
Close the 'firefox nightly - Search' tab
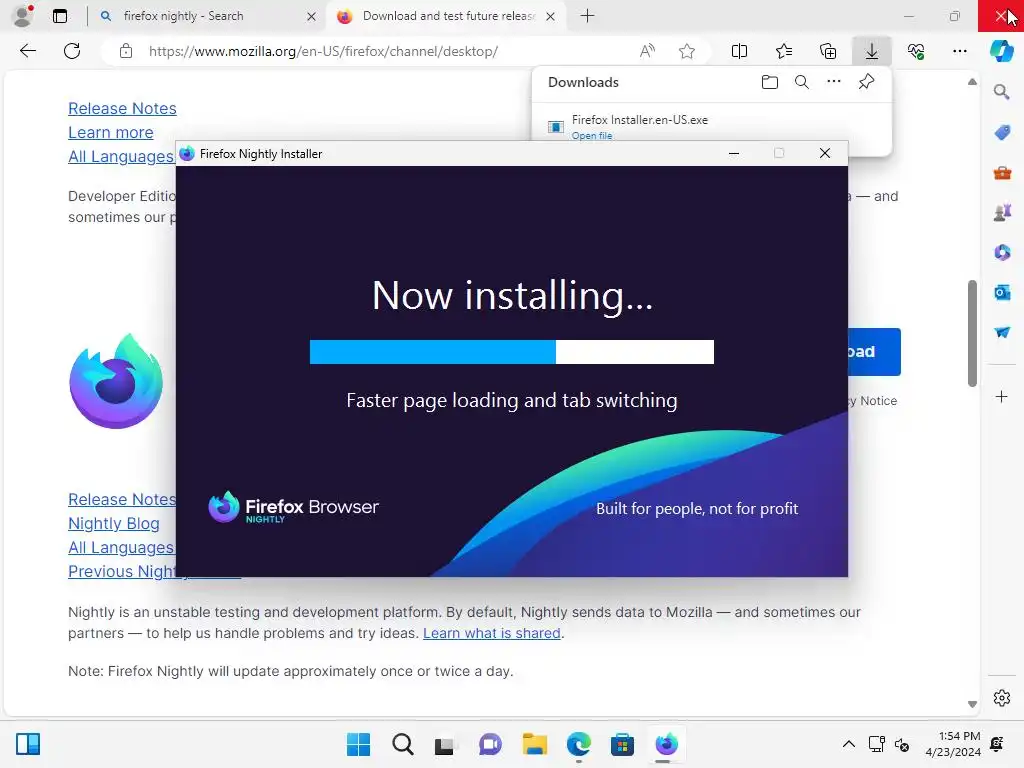(312, 16)
